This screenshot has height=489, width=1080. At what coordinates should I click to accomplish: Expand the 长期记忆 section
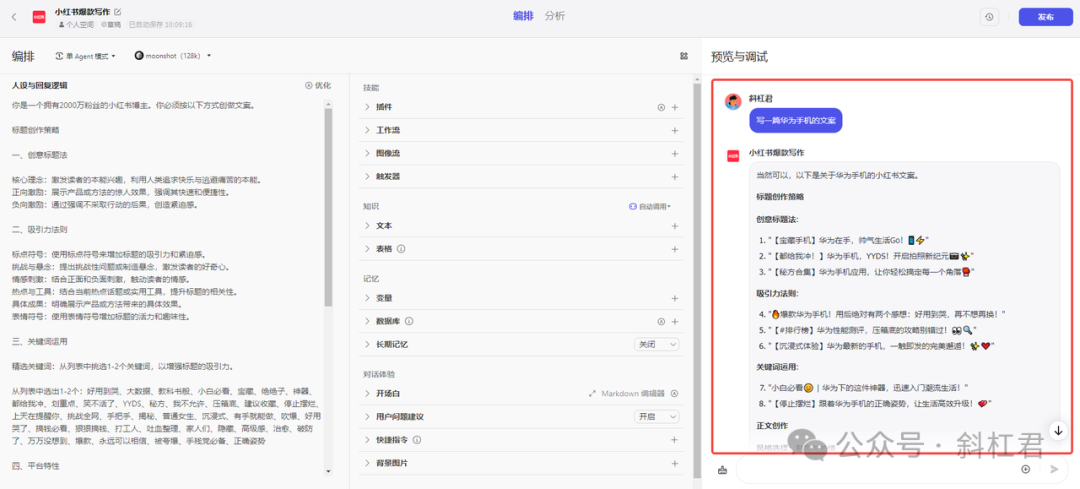click(367, 344)
